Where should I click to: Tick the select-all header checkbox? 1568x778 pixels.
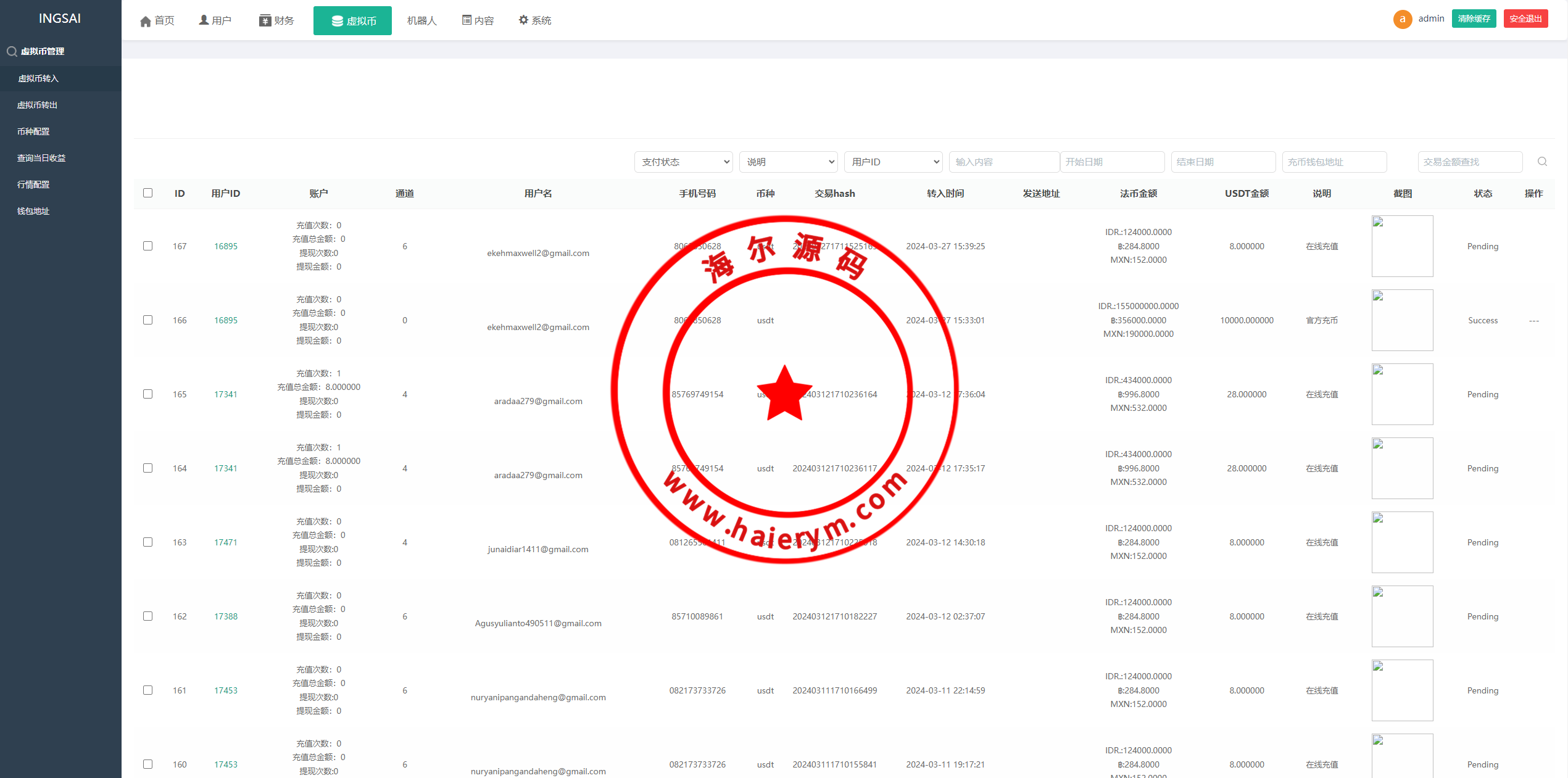(x=148, y=193)
